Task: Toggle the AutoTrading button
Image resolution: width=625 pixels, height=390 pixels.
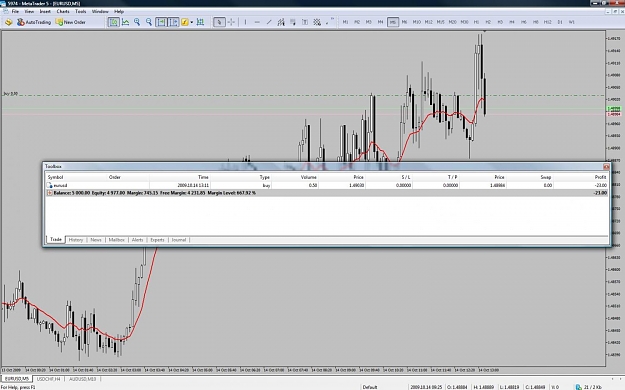Action: (34, 22)
